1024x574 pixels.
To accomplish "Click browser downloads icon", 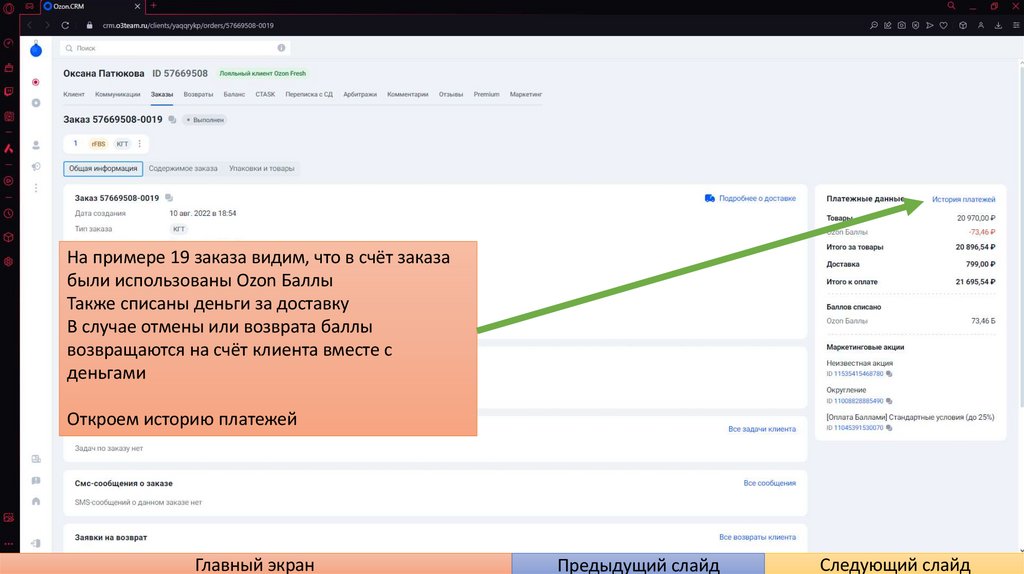I will pyautogui.click(x=998, y=25).
